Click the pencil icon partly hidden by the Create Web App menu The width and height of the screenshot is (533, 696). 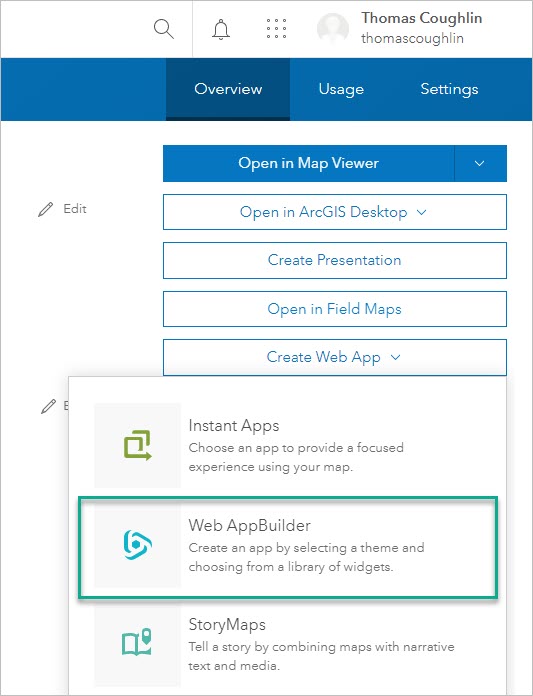(x=48, y=406)
